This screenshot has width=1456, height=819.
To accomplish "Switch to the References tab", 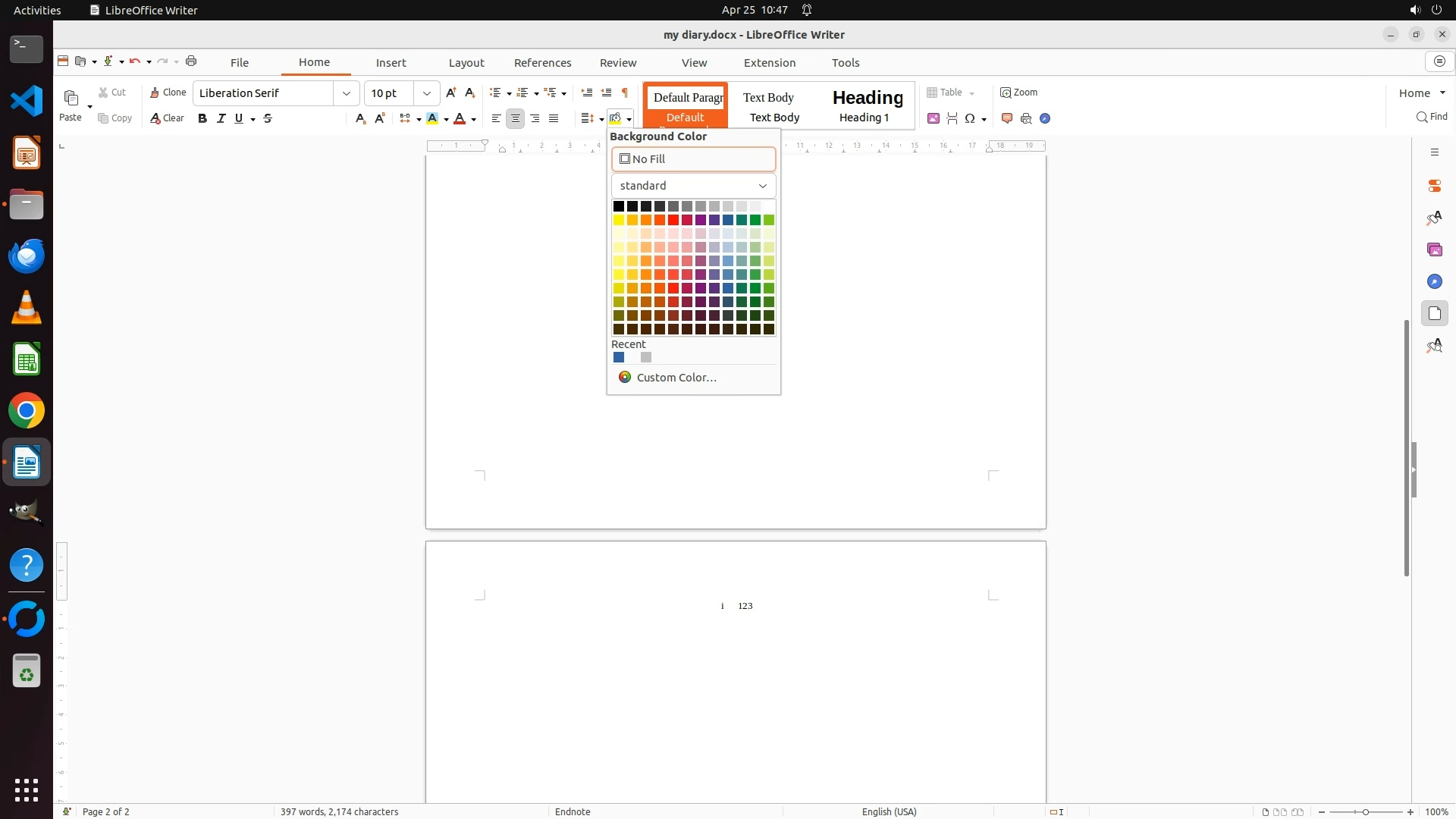I will [x=542, y=63].
